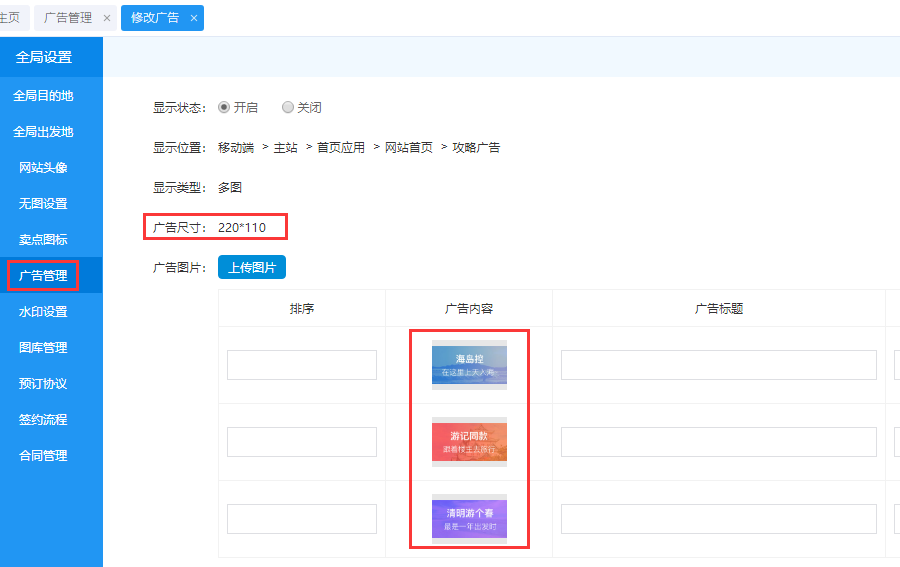Open 卖点图标 menu item

click(43, 240)
